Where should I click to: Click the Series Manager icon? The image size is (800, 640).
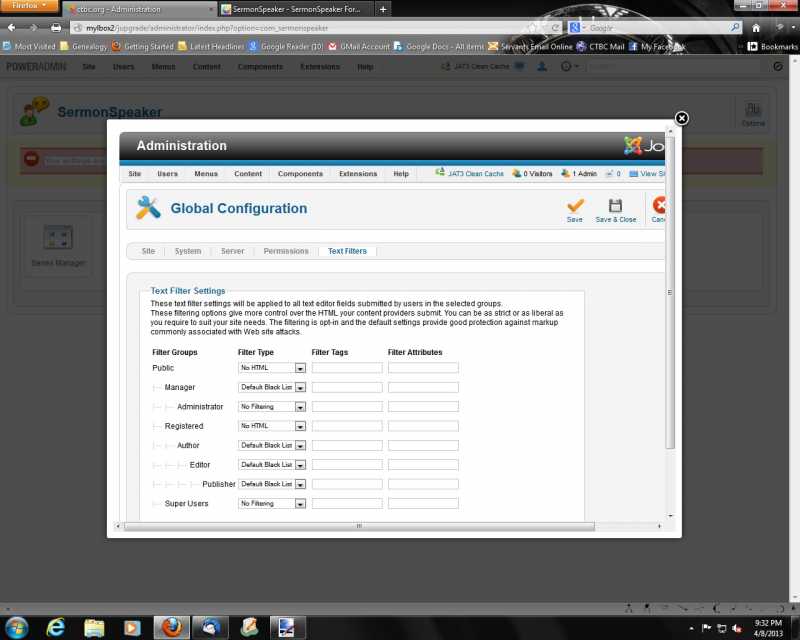point(57,239)
